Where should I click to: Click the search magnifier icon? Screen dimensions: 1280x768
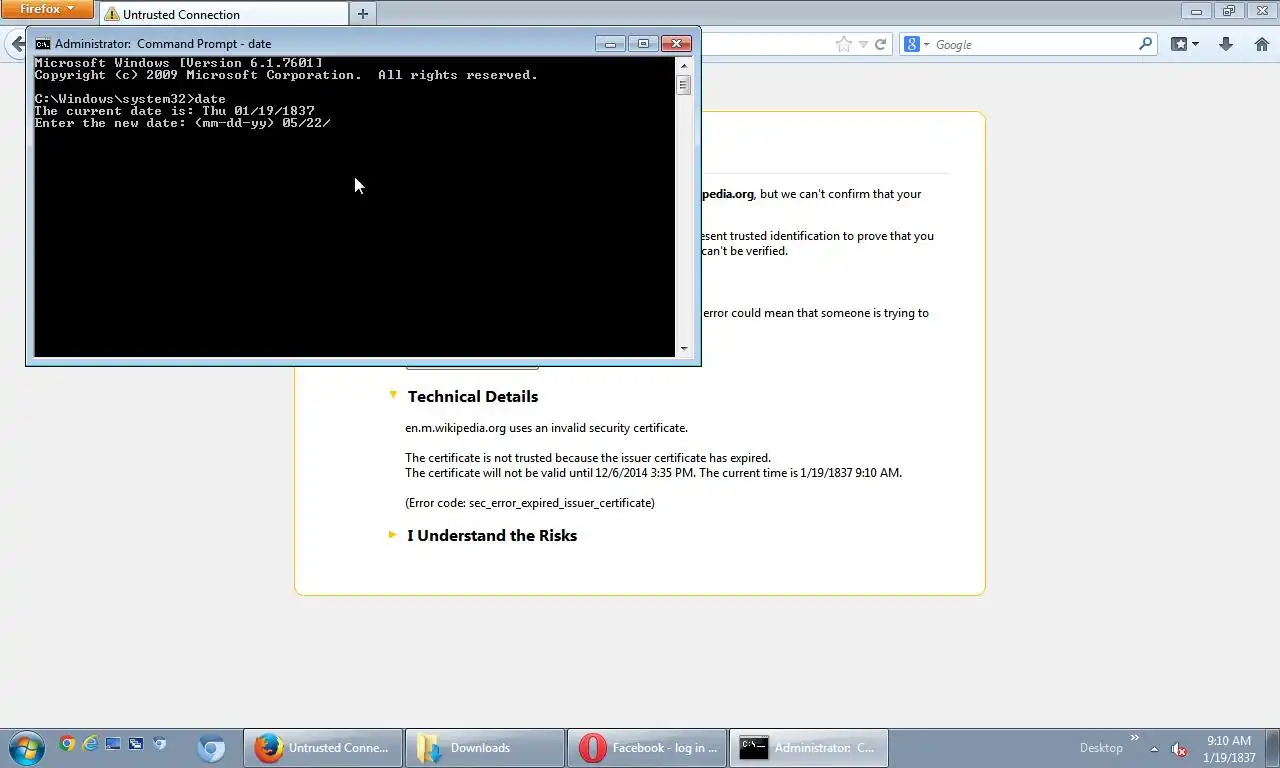point(1146,44)
